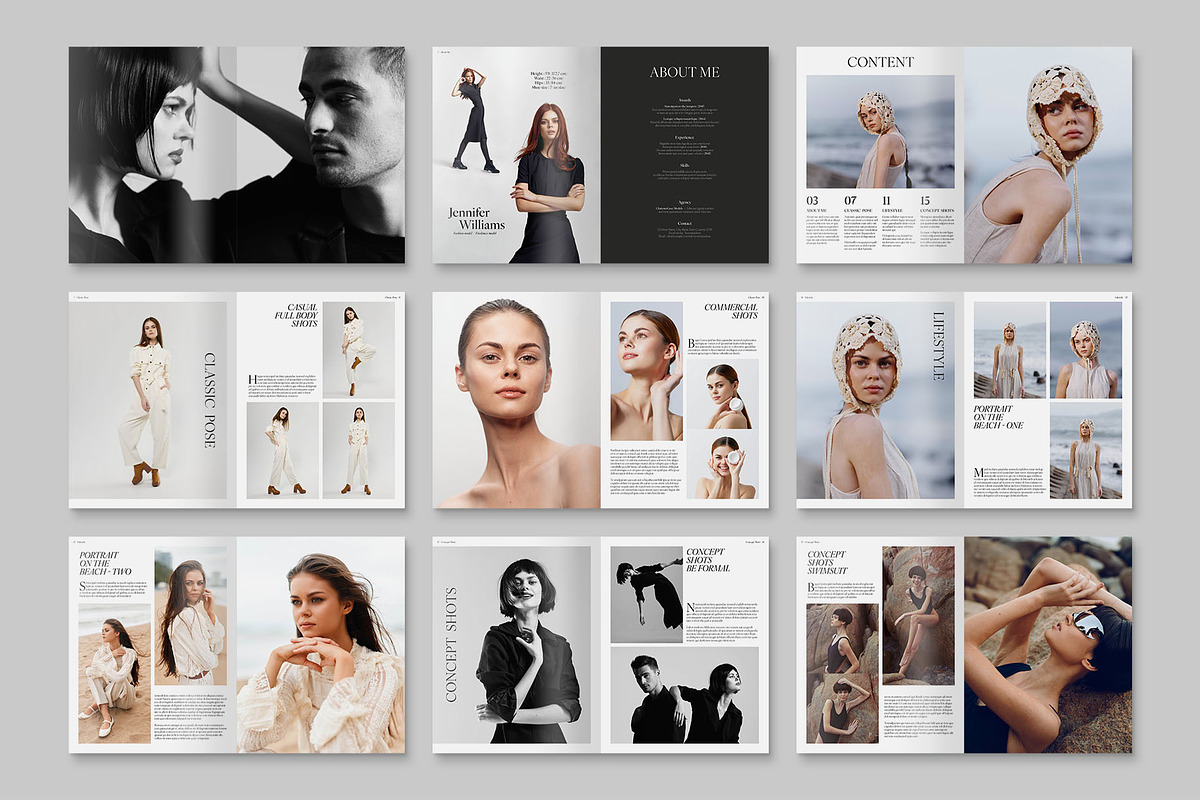1200x800 pixels.
Task: Select the Experience section heading
Action: 683,137
